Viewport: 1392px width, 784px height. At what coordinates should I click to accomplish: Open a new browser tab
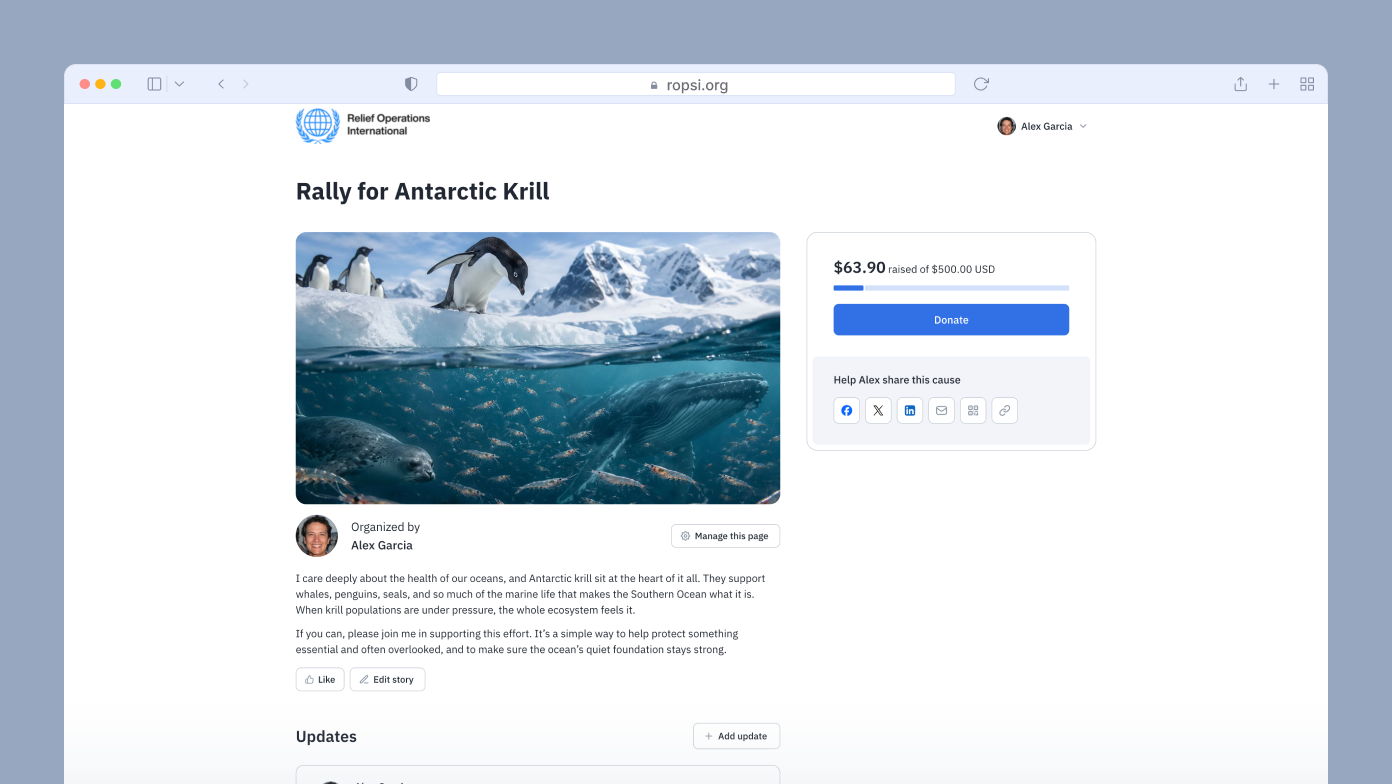coord(1274,84)
